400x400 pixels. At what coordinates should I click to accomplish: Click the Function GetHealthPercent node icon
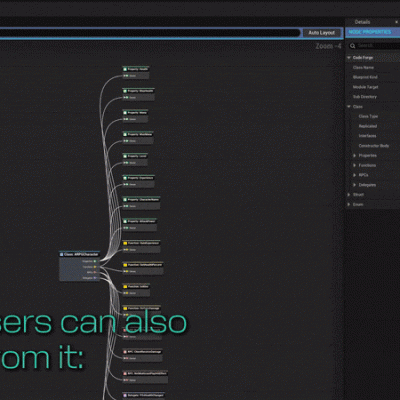pyautogui.click(x=125, y=265)
